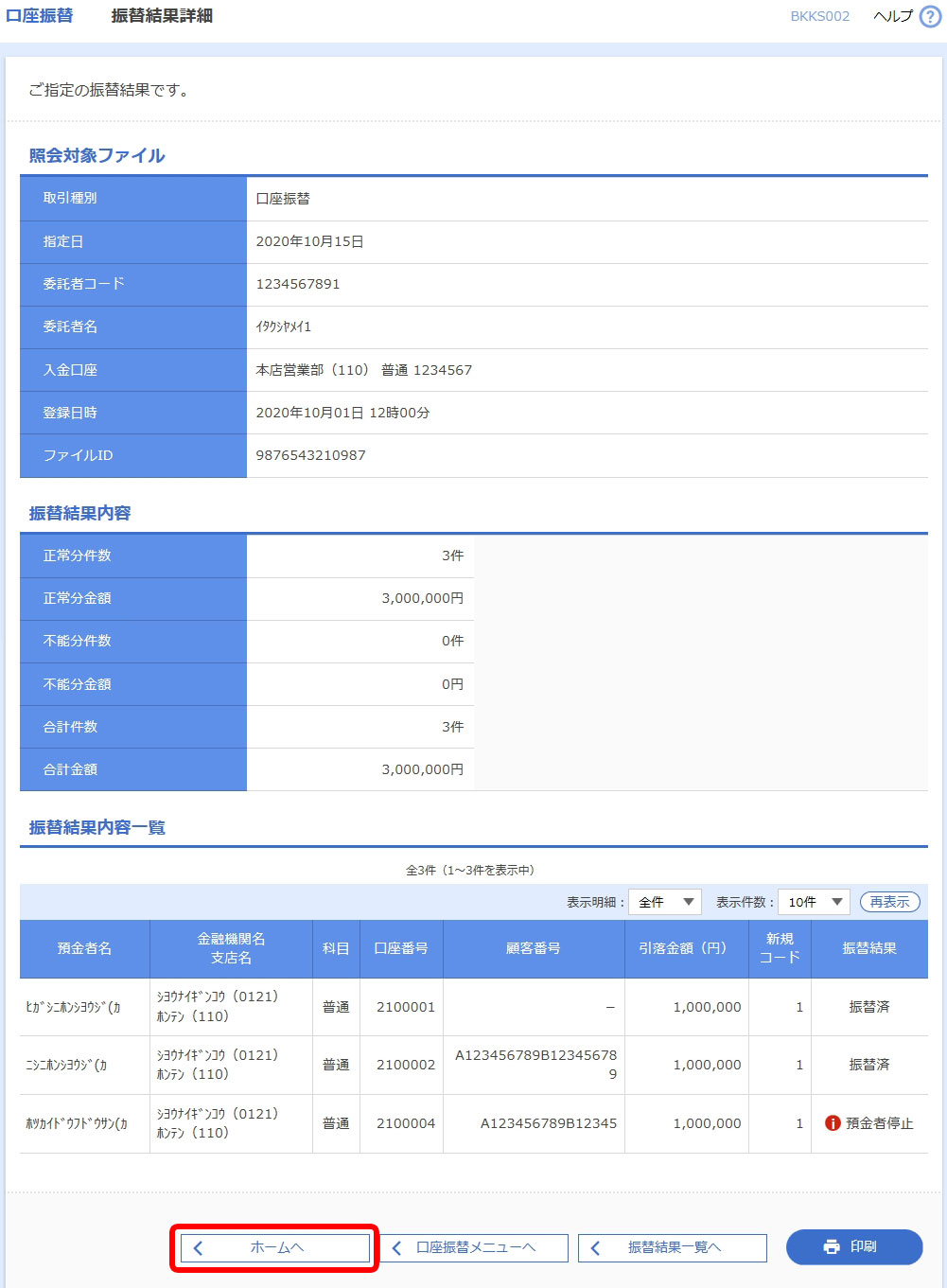
Task: Click the 照会対象ファイル section heading
Action: [x=96, y=155]
